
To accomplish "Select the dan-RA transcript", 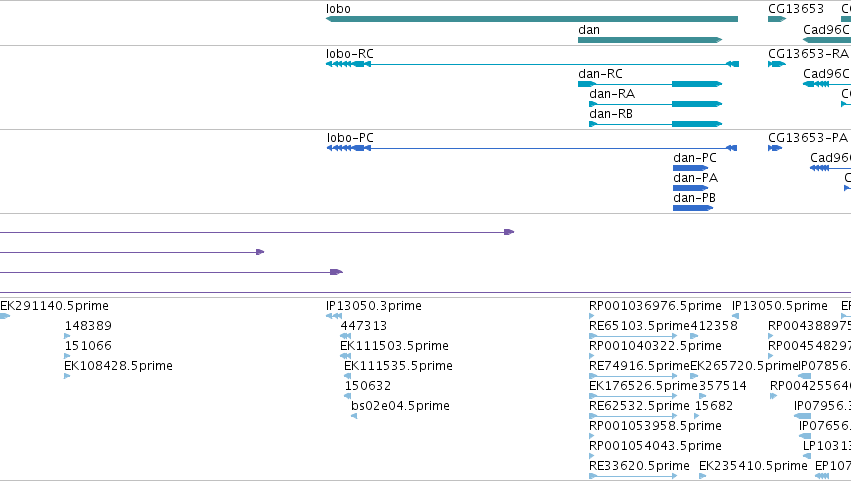I will (656, 104).
